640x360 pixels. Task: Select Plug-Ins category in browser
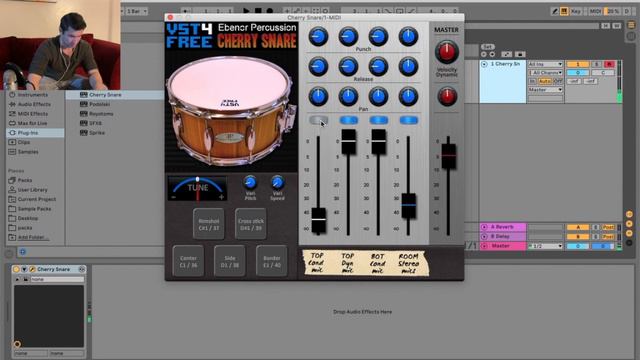pos(35,133)
